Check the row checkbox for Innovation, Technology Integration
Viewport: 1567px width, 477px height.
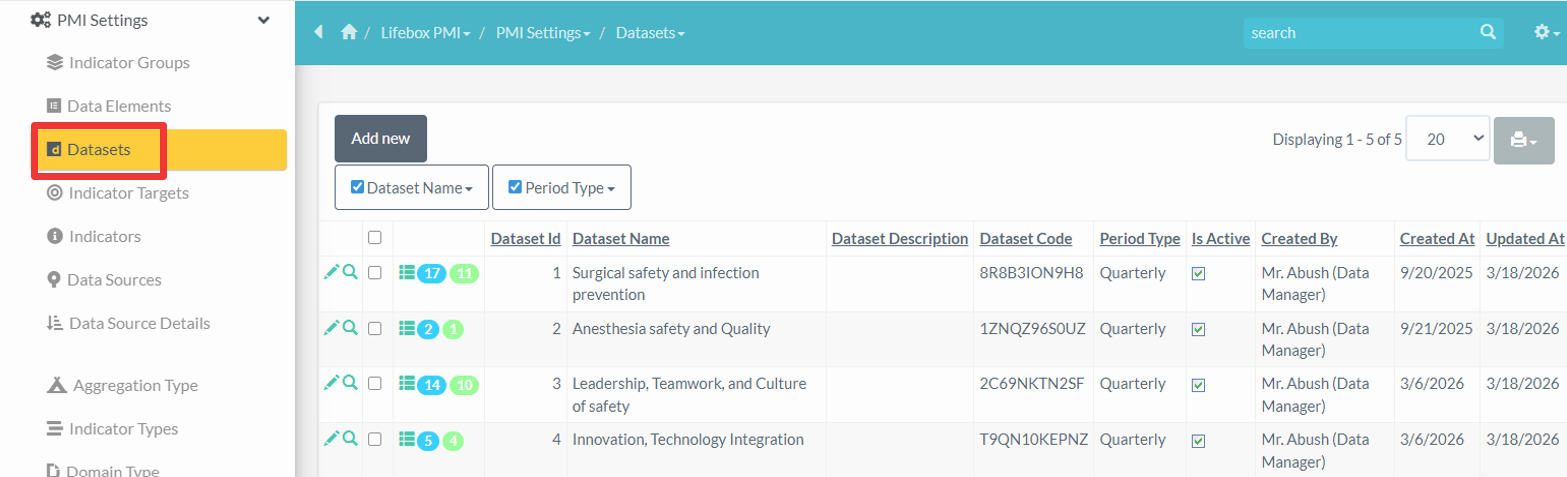coord(375,439)
